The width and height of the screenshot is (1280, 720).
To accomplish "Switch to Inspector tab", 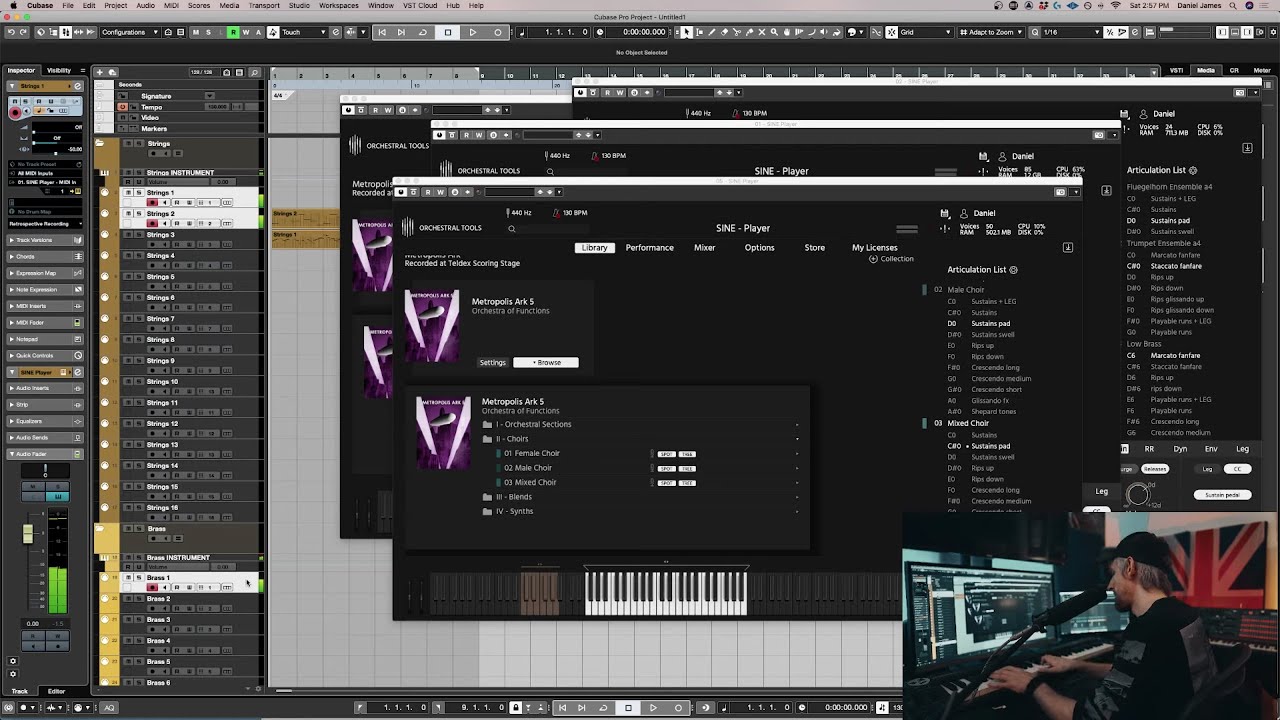I will (21, 70).
